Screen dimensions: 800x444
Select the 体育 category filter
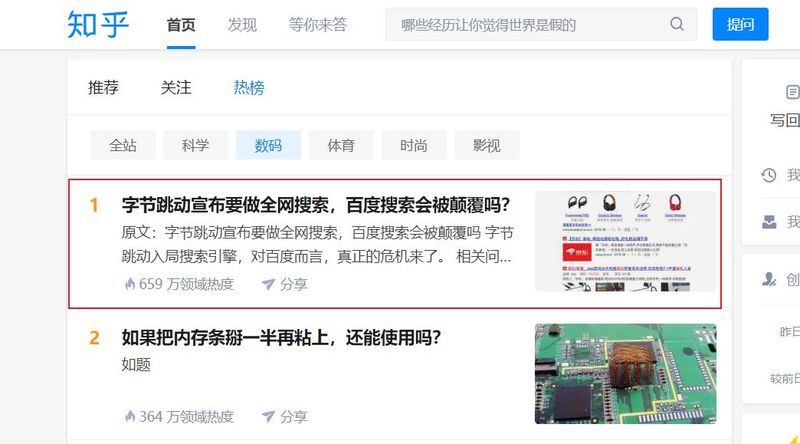(341, 145)
